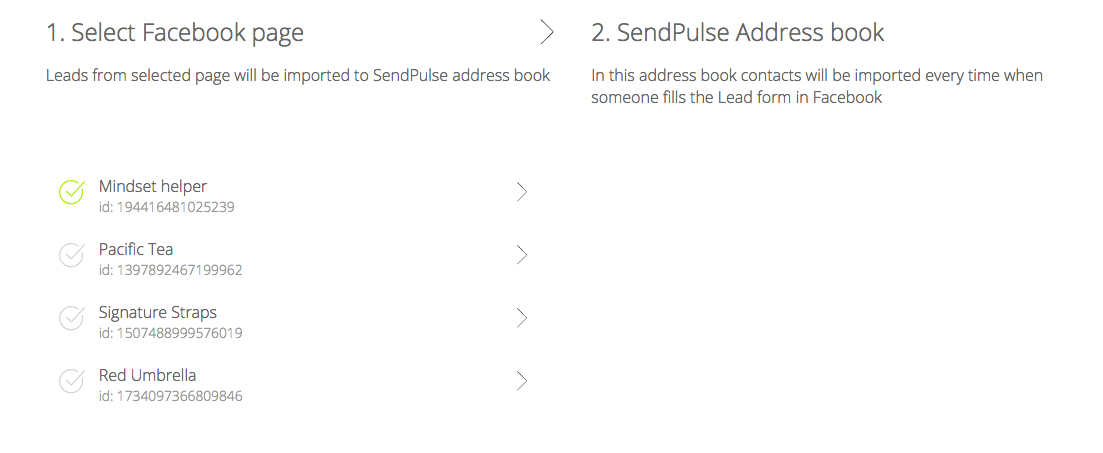This screenshot has height=453, width=1103.
Task: Expand the Mindset helper row arrow
Action: (521, 192)
